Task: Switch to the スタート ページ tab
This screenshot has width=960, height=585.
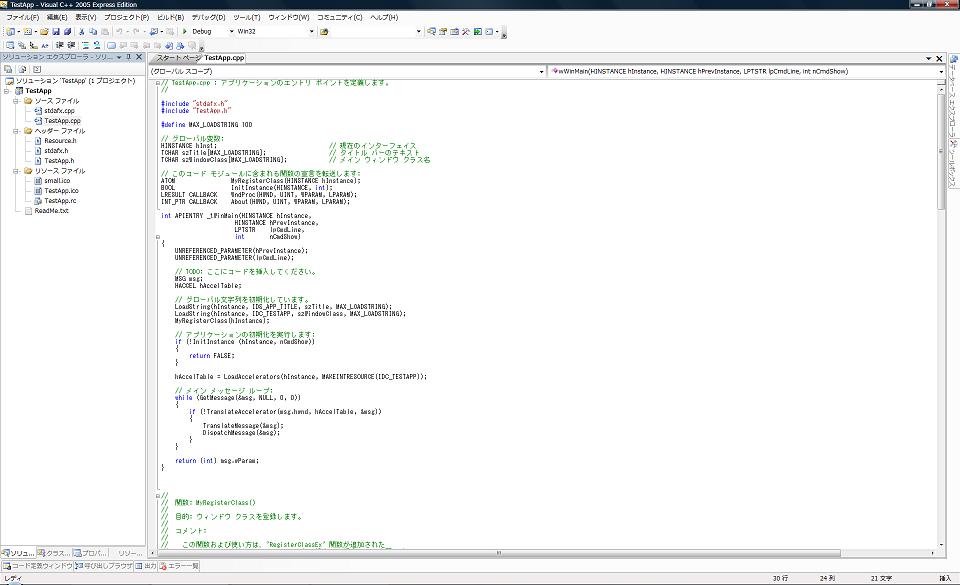Action: (176, 59)
